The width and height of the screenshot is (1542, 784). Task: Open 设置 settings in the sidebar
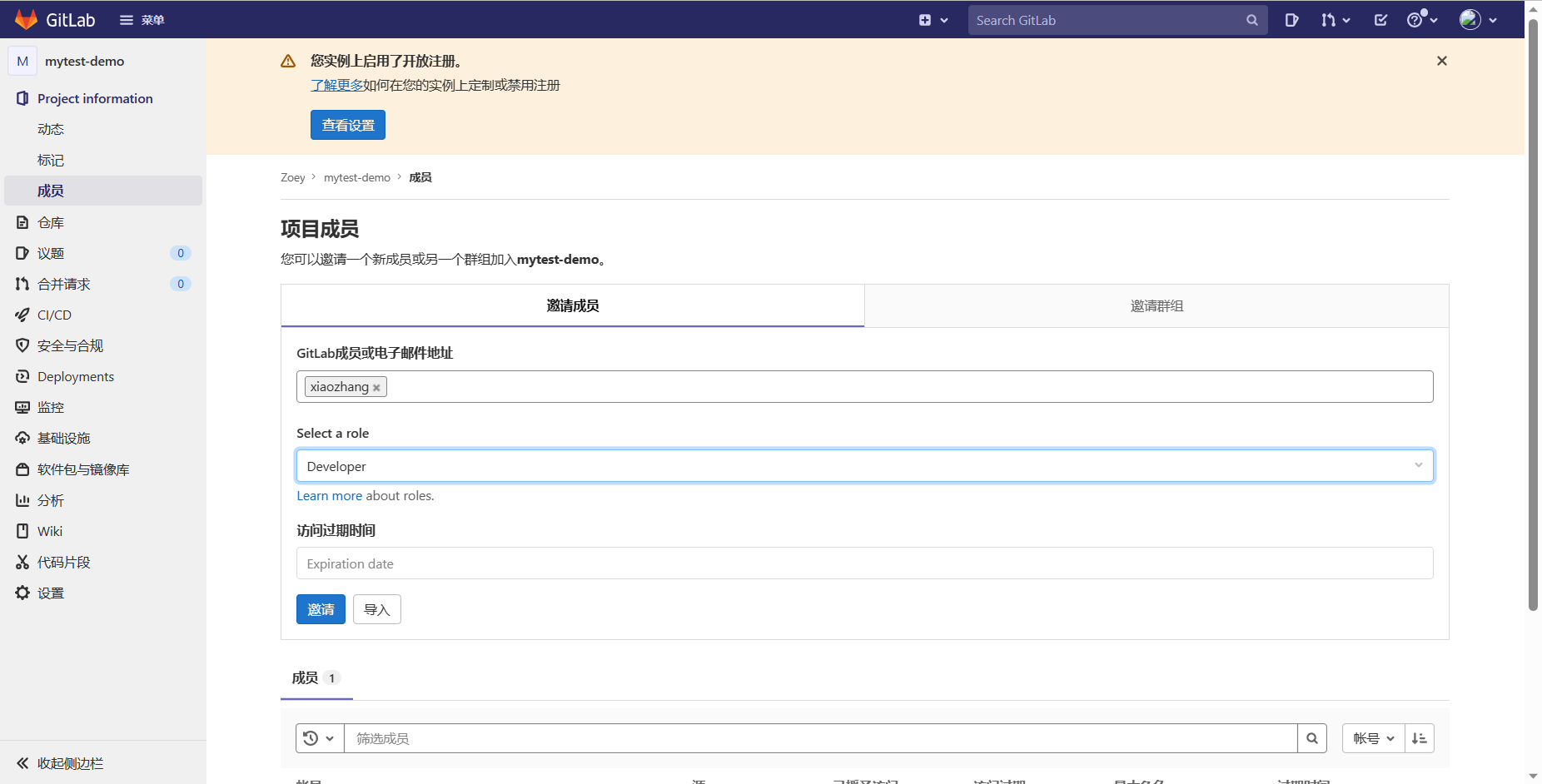(51, 593)
